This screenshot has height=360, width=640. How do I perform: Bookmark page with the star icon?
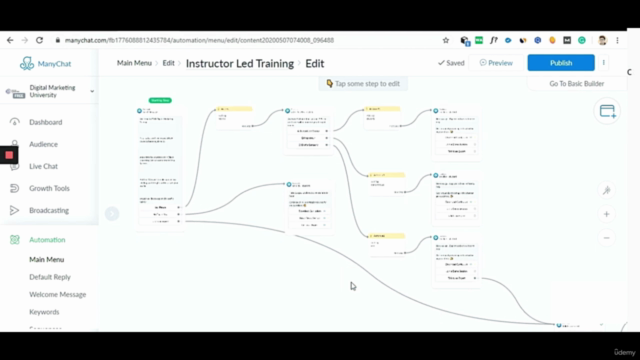(x=446, y=40)
